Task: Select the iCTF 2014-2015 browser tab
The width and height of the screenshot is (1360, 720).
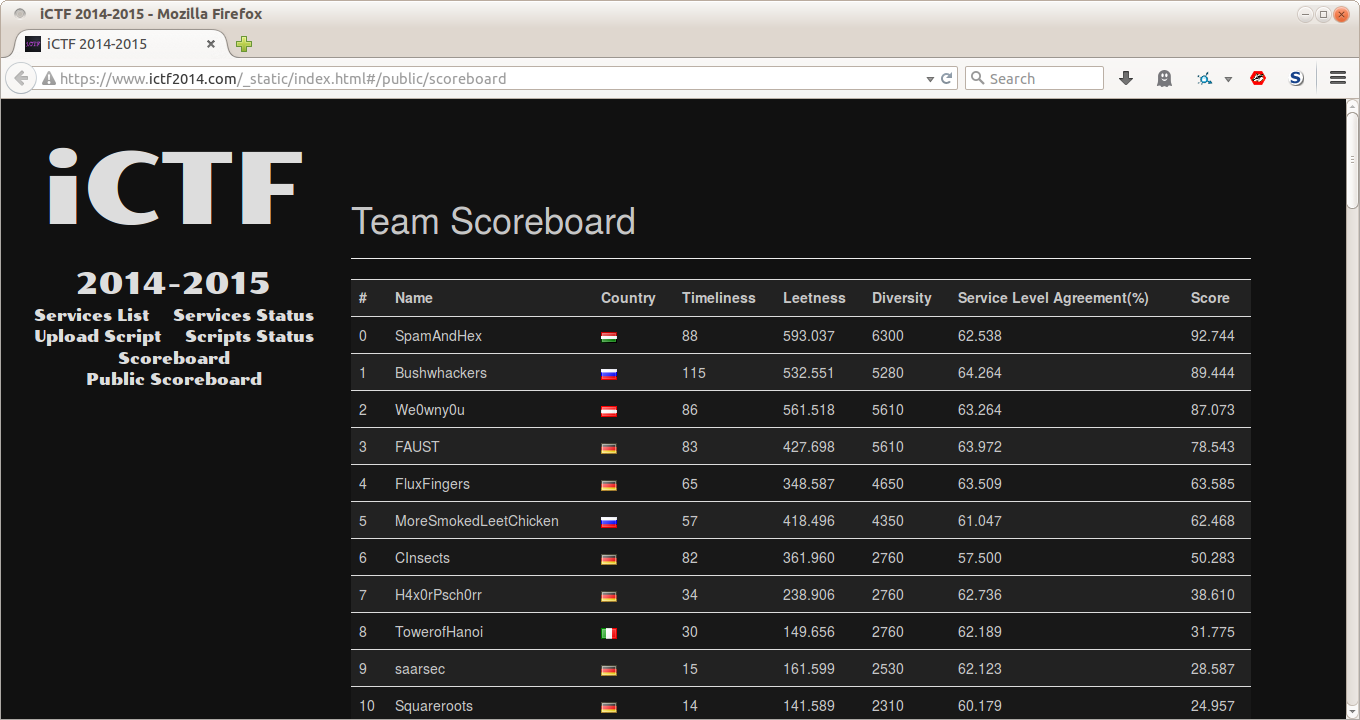Action: (120, 44)
